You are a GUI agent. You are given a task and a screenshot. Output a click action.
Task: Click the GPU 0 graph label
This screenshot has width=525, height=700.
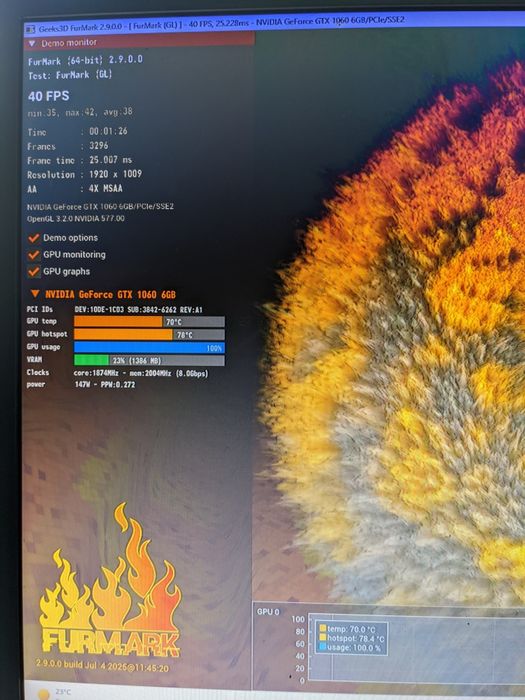point(268,612)
